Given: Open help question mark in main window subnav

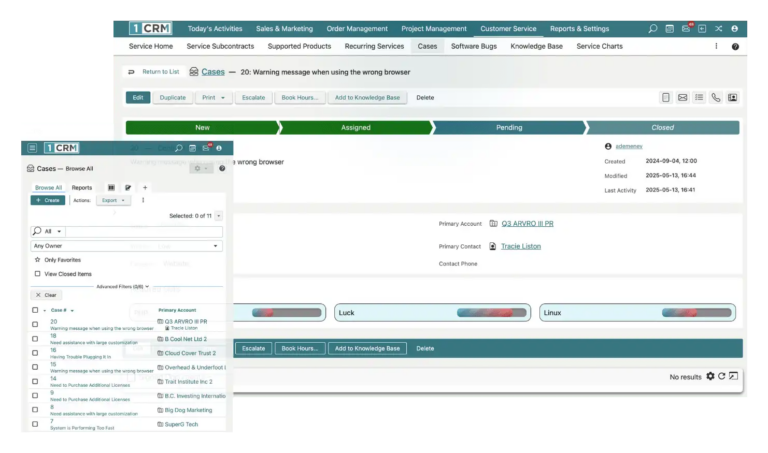Looking at the screenshot, I should coord(735,47).
